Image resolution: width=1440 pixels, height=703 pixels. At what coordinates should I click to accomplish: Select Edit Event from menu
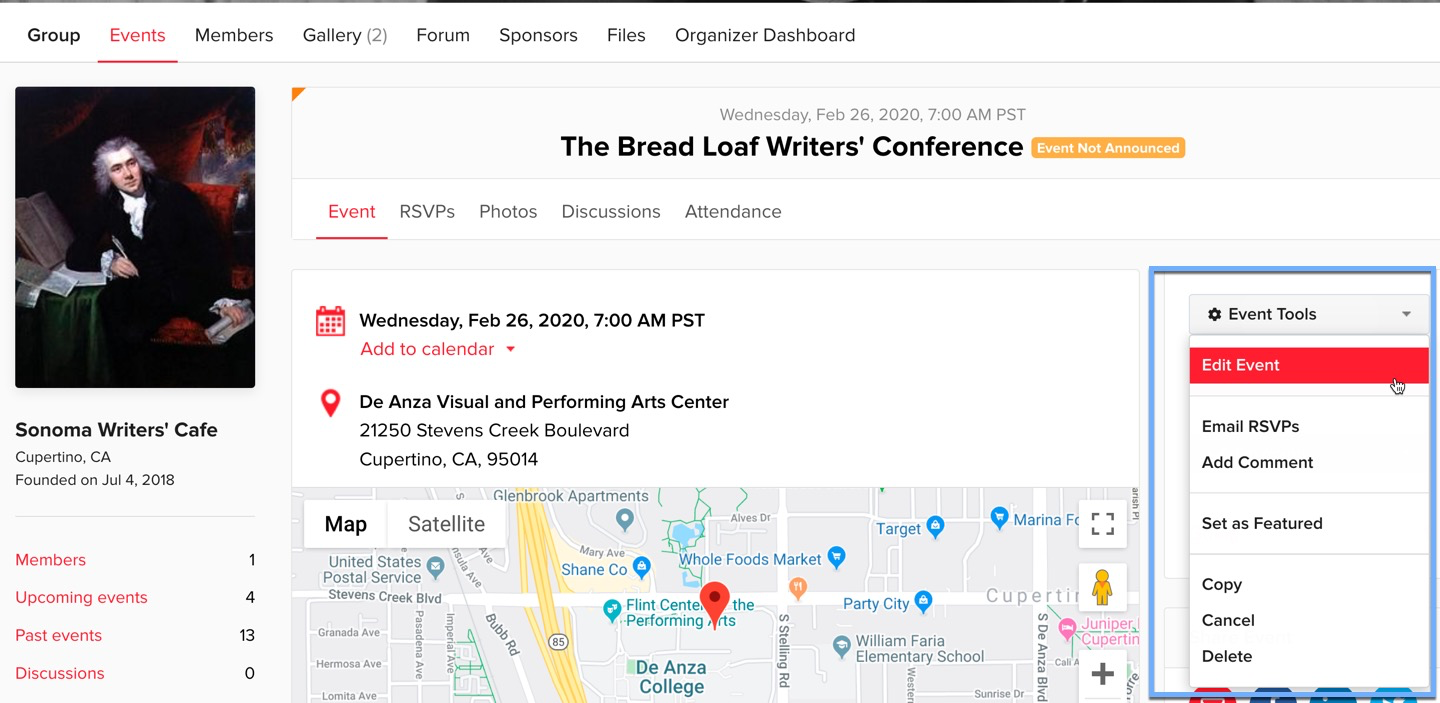[1309, 365]
